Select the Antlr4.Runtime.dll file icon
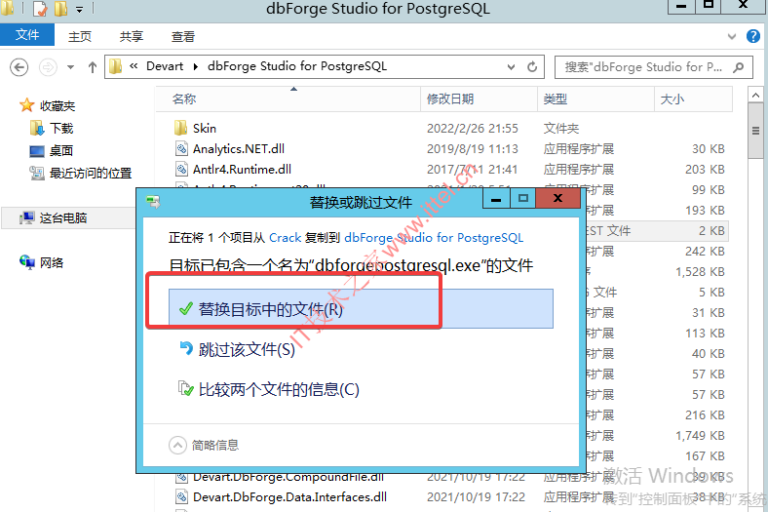The width and height of the screenshot is (768, 512). coord(181,169)
